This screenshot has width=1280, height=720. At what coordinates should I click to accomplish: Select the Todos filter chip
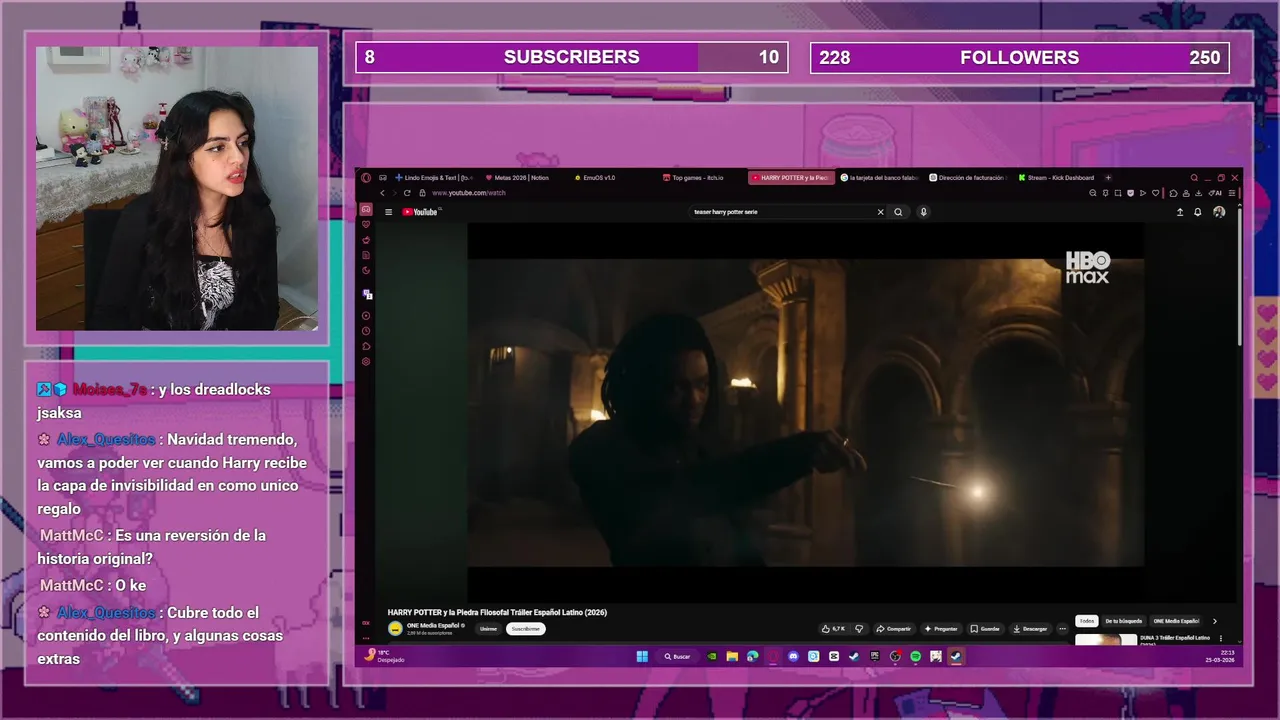click(x=1086, y=621)
